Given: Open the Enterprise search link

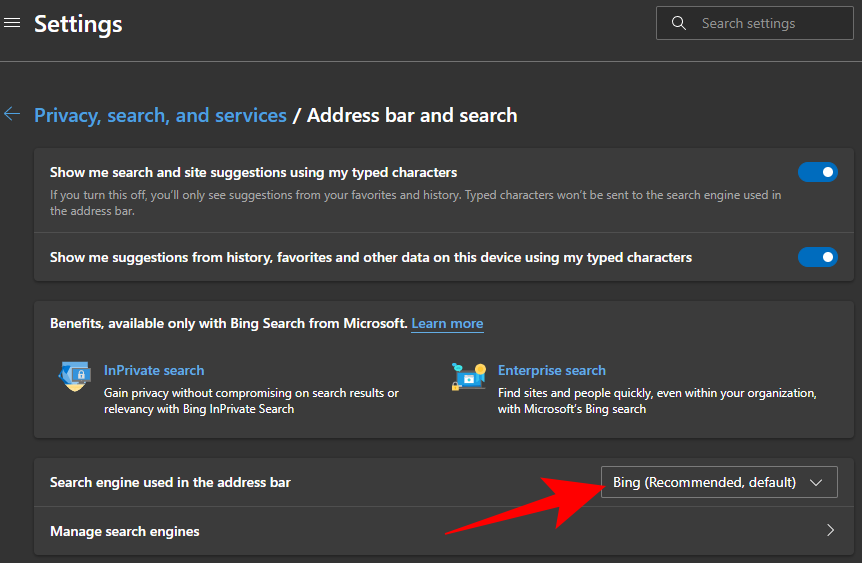Looking at the screenshot, I should (552, 370).
